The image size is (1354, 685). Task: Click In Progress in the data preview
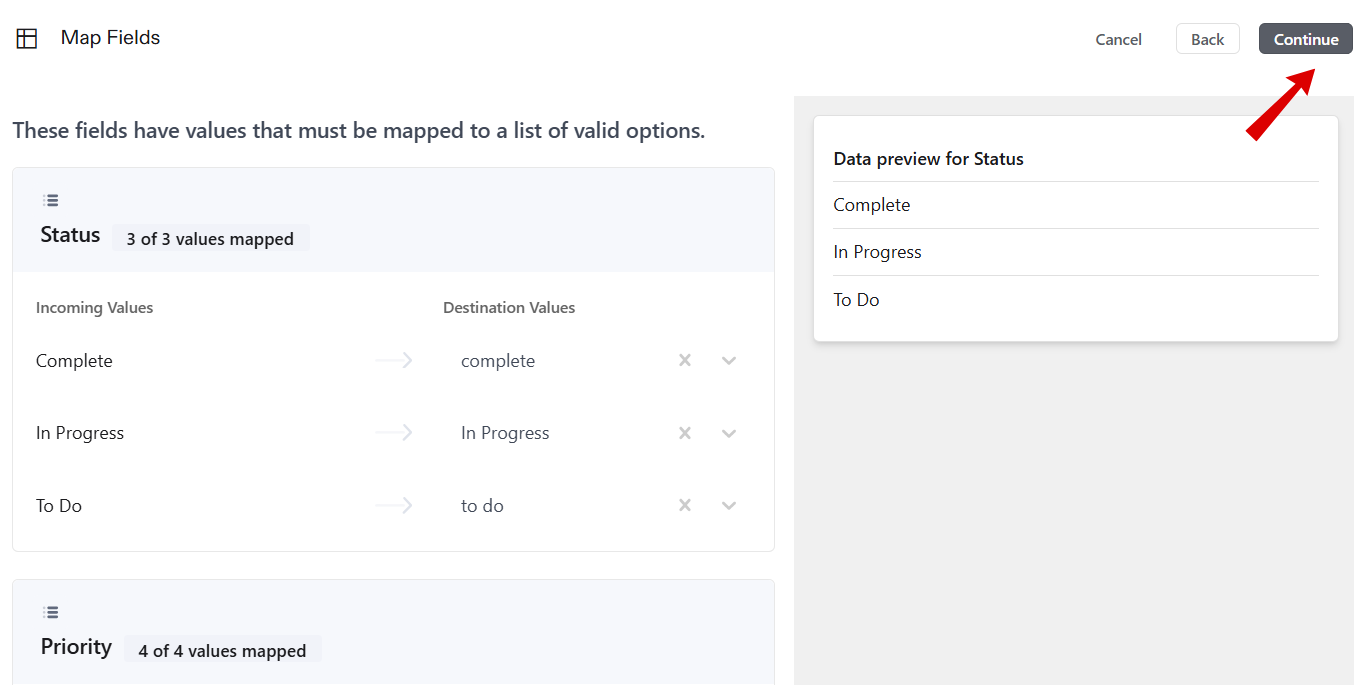click(x=877, y=251)
